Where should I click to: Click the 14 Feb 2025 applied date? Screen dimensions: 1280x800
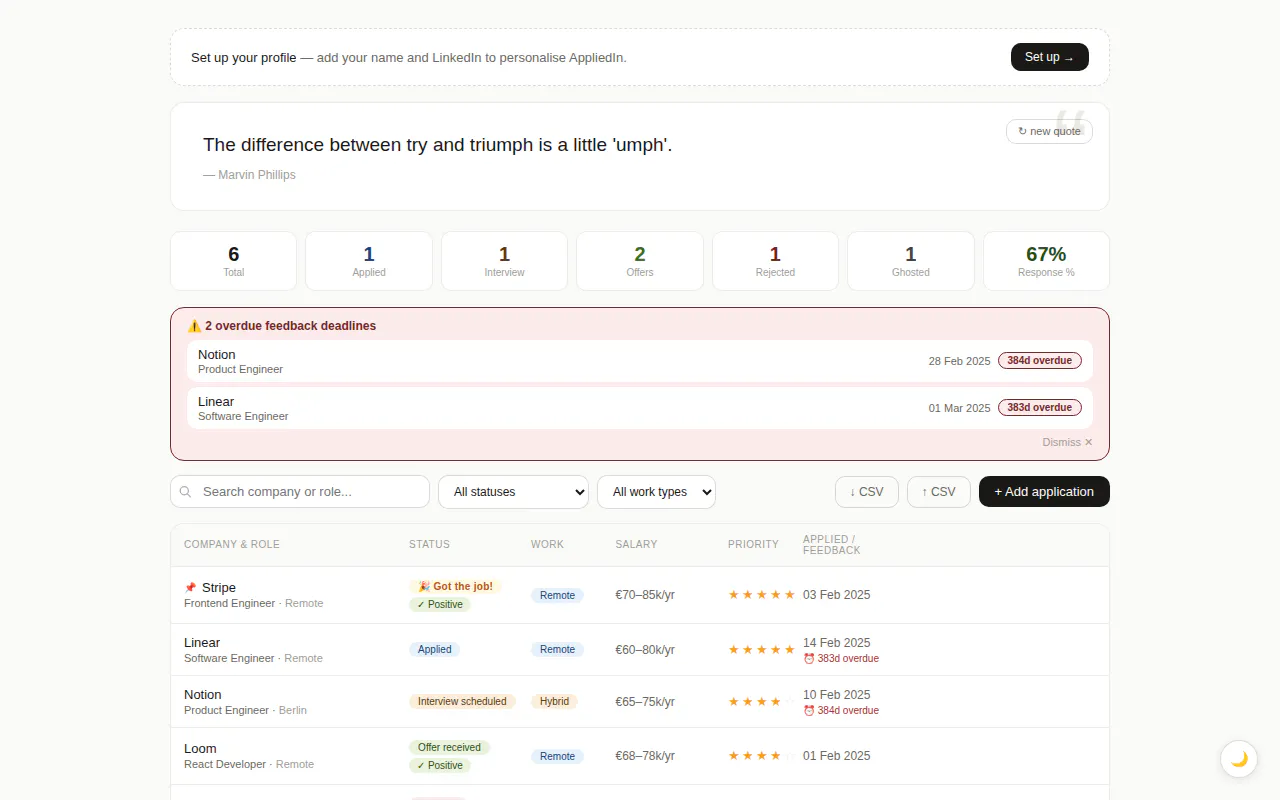[x=837, y=643]
